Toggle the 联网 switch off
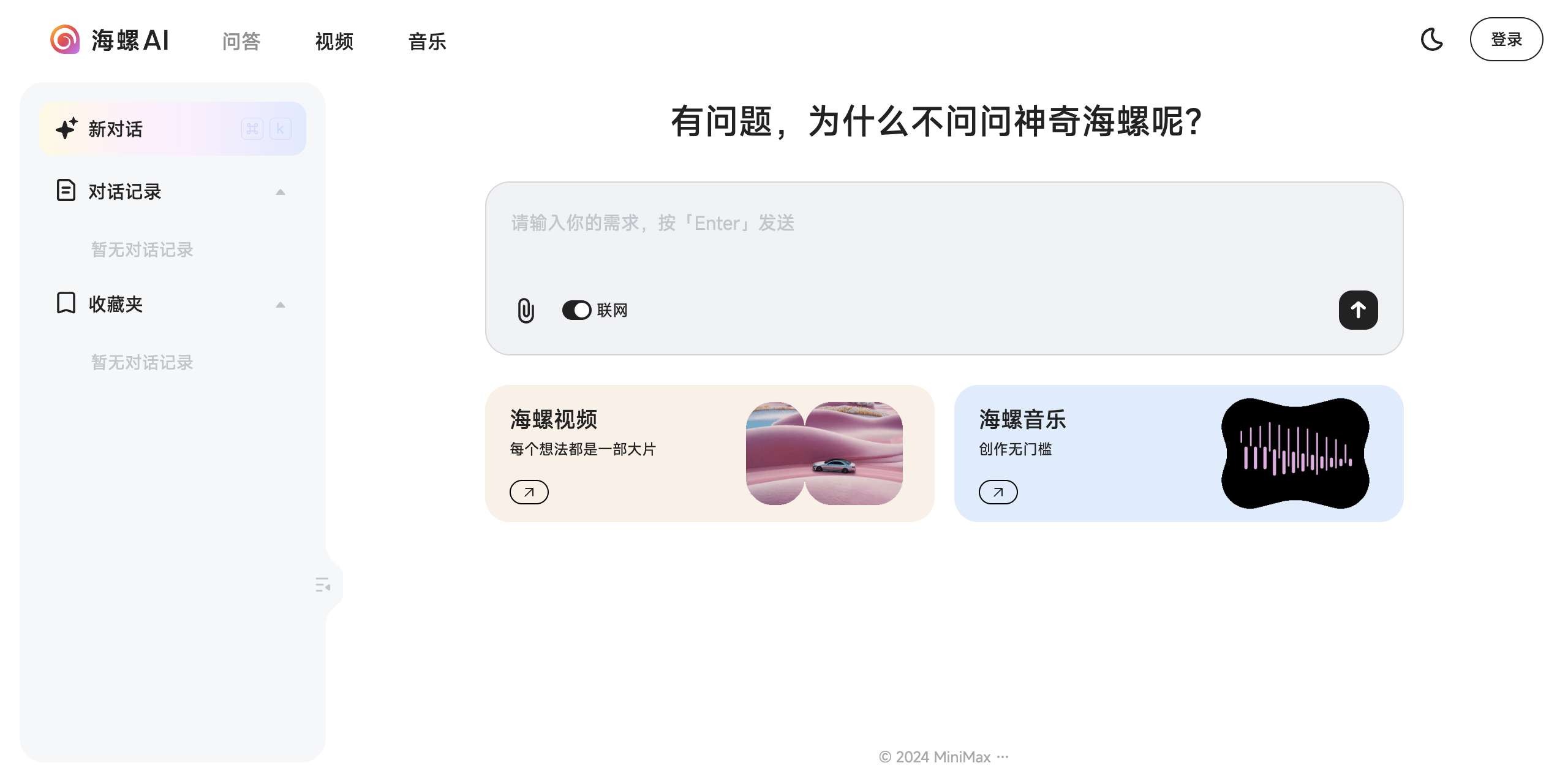This screenshot has height=782, width=1568. click(x=576, y=310)
